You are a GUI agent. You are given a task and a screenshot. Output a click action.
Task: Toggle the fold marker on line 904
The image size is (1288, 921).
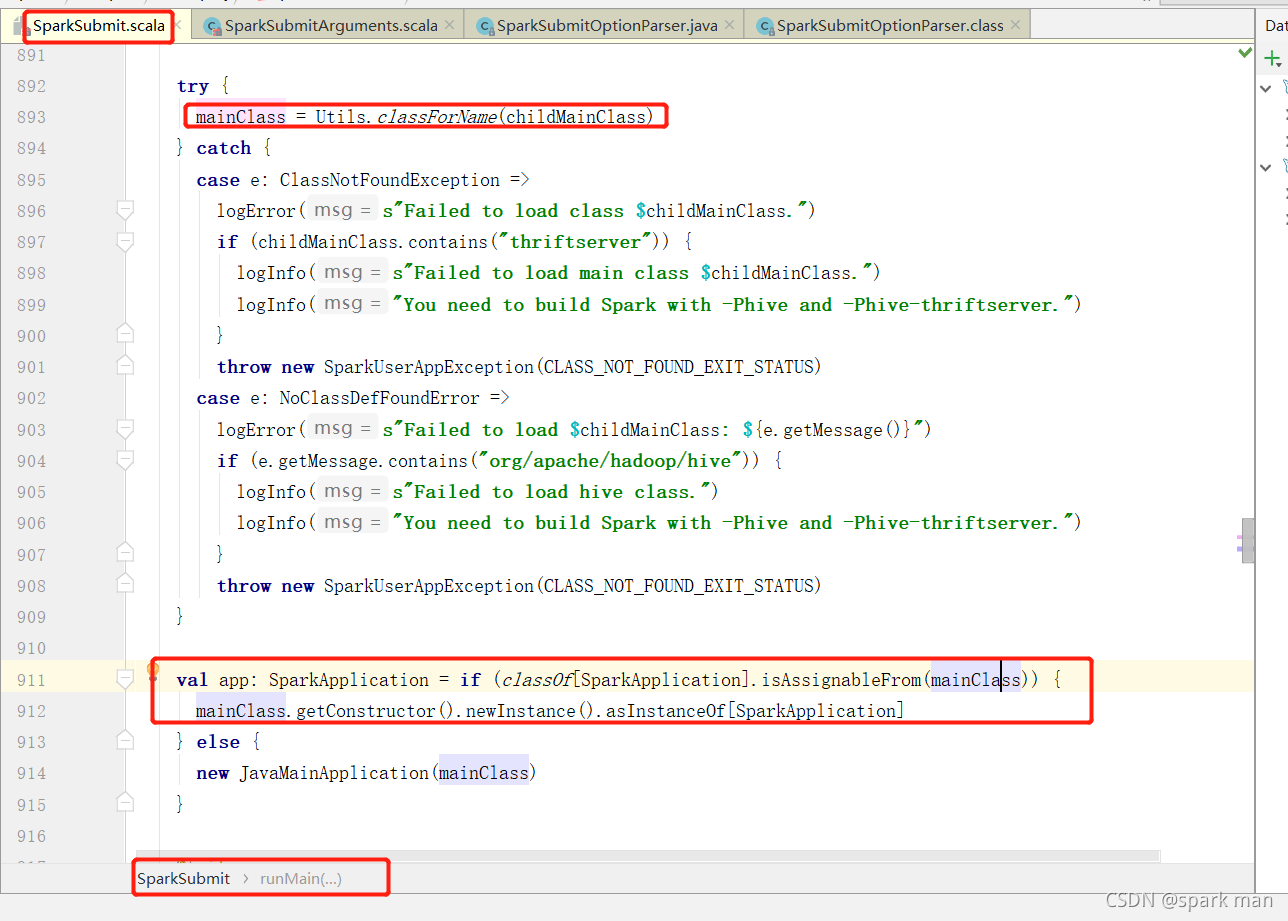[125, 460]
